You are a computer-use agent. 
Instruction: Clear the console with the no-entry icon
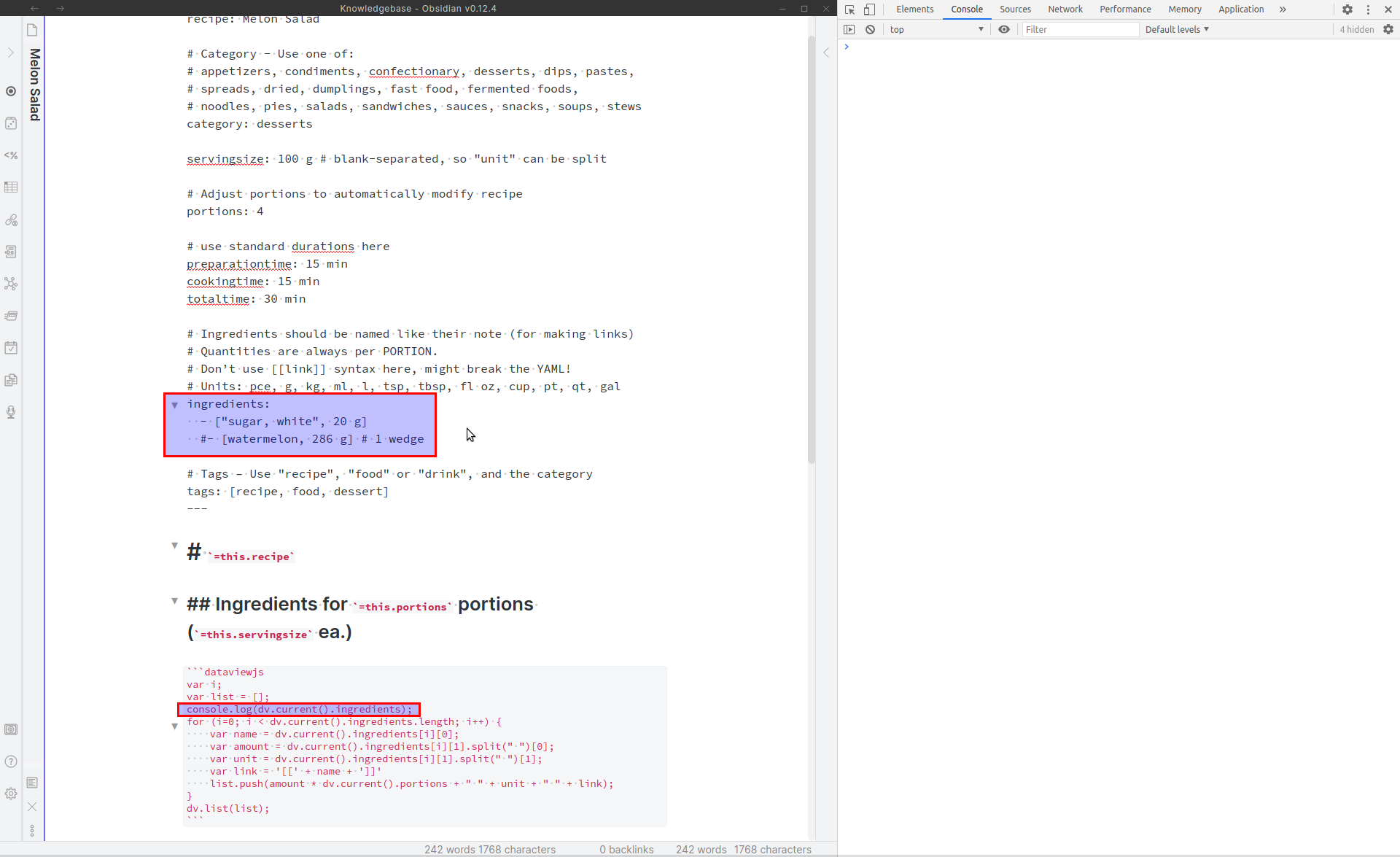(871, 29)
